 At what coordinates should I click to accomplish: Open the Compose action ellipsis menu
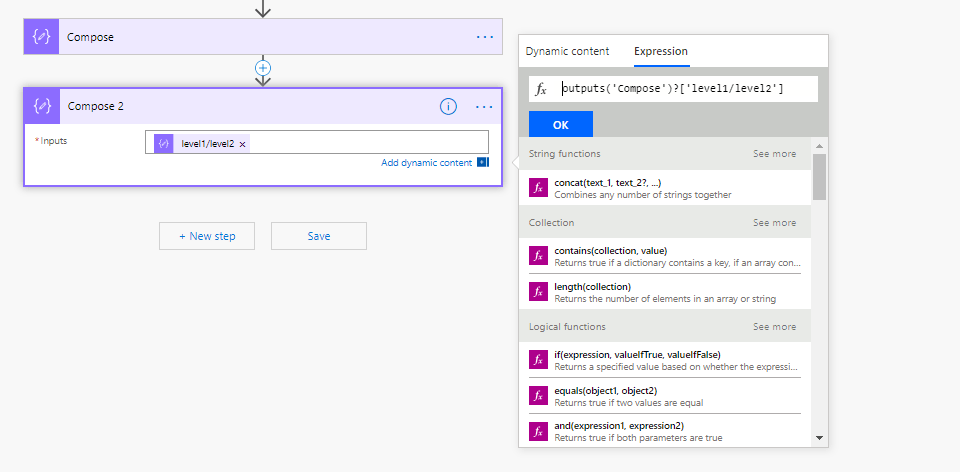point(485,37)
